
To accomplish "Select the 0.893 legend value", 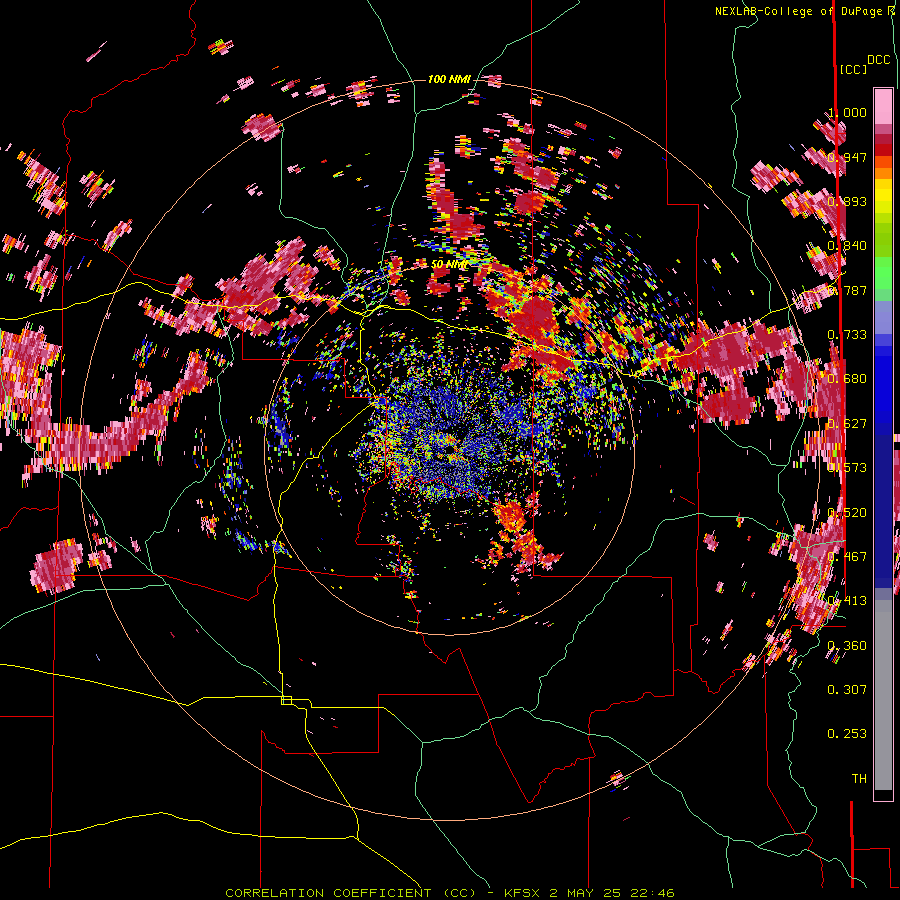I will (x=847, y=201).
